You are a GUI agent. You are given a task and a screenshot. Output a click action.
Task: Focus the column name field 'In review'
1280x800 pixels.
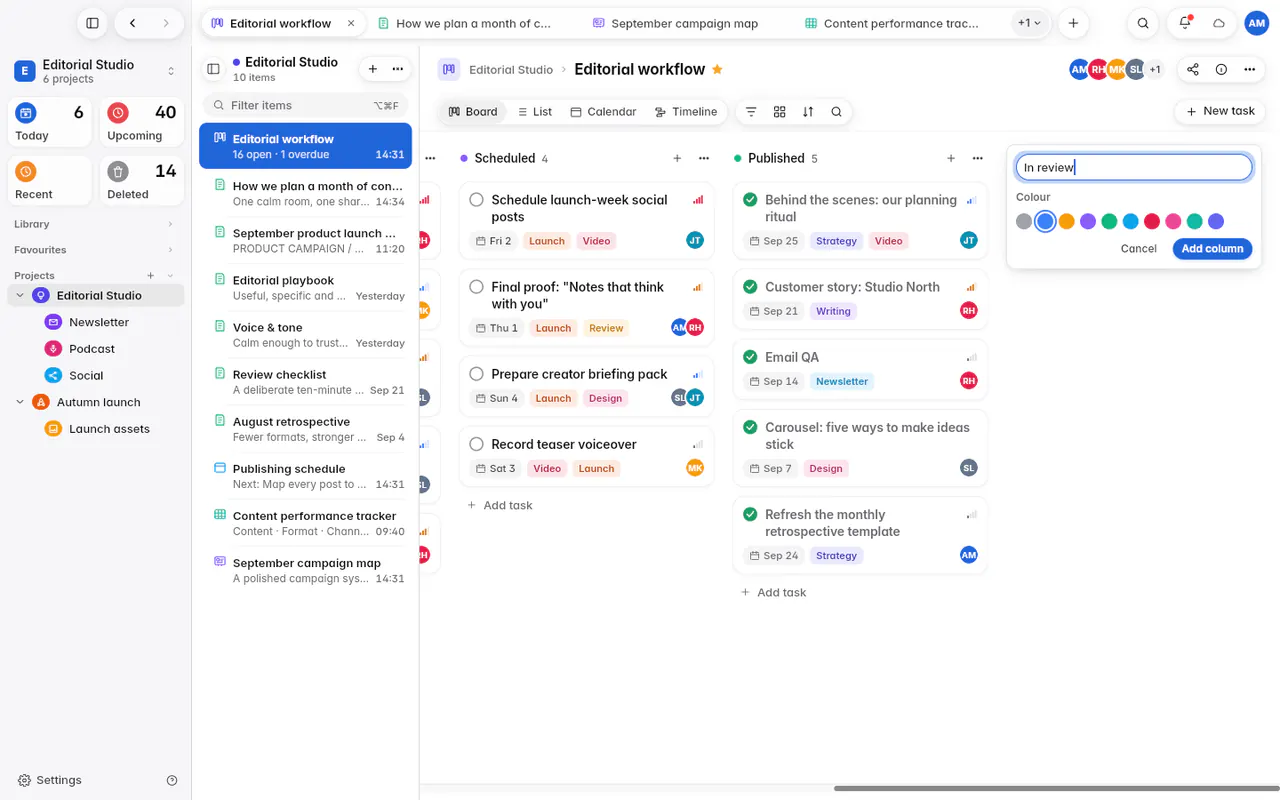click(1134, 167)
